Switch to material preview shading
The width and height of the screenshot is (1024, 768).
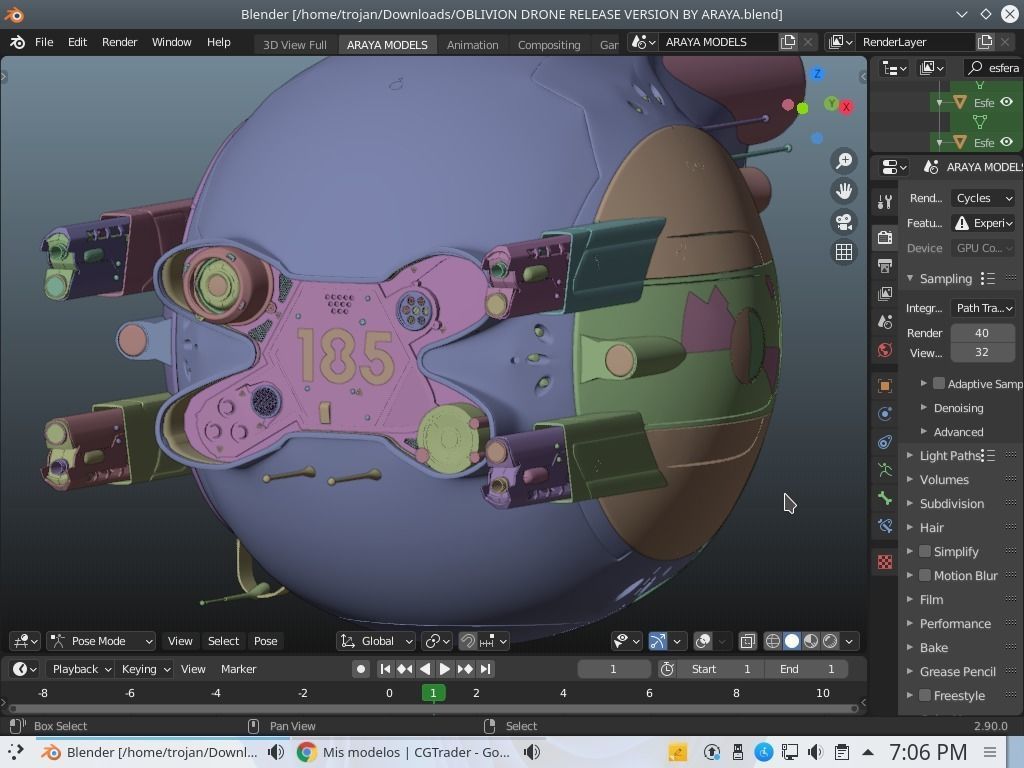pyautogui.click(x=811, y=641)
